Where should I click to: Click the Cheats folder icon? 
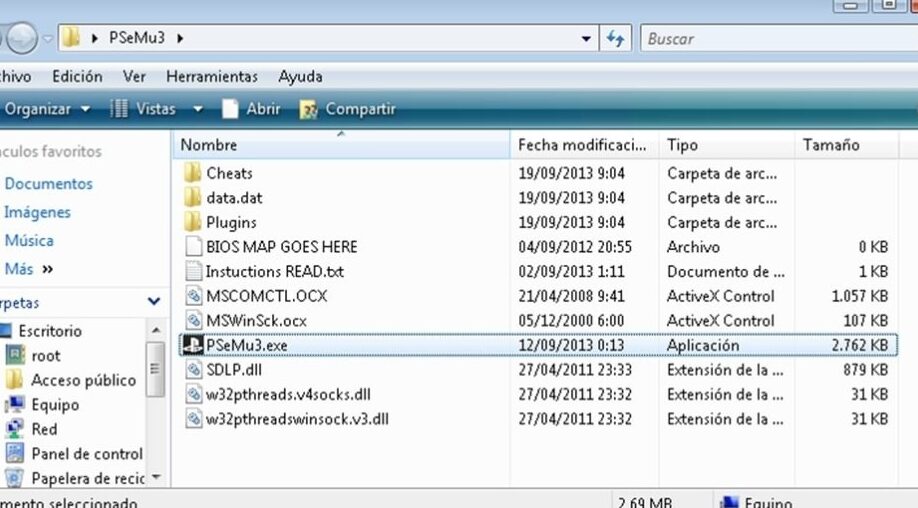tap(192, 173)
